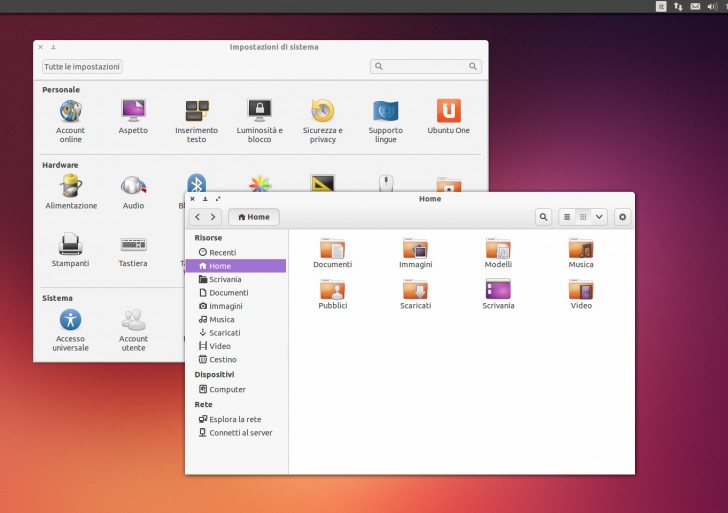This screenshot has width=728, height=513.
Task: Expand the view options dropdown arrow
Action: 599,217
